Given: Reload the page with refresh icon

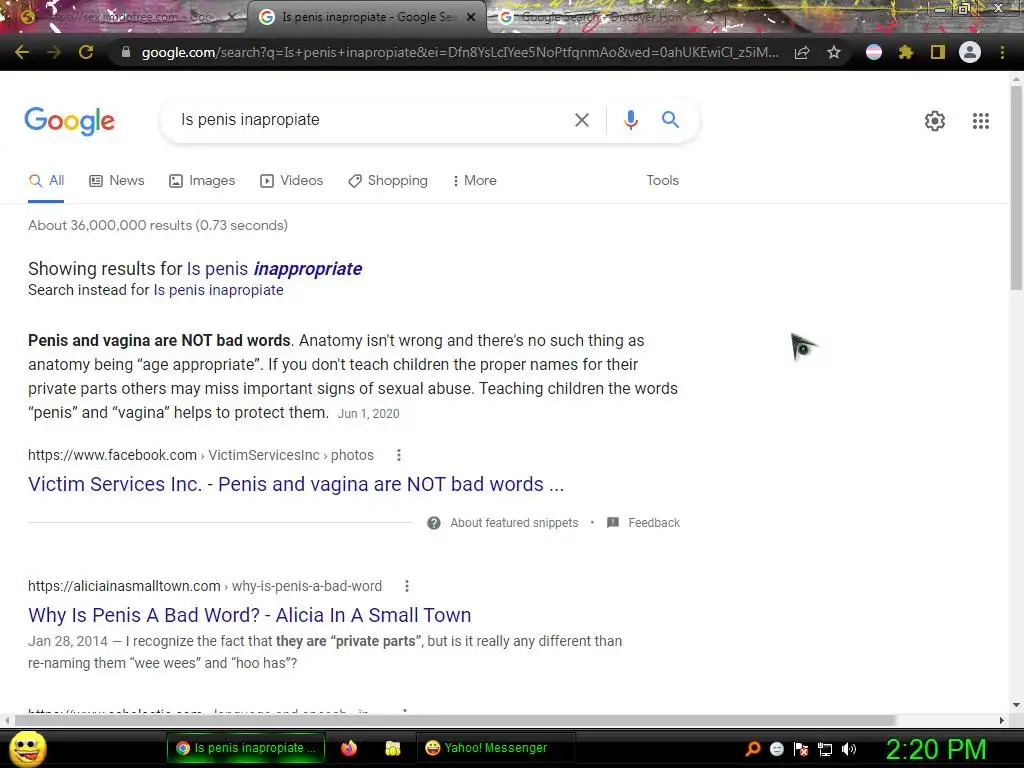Looking at the screenshot, I should (86, 52).
